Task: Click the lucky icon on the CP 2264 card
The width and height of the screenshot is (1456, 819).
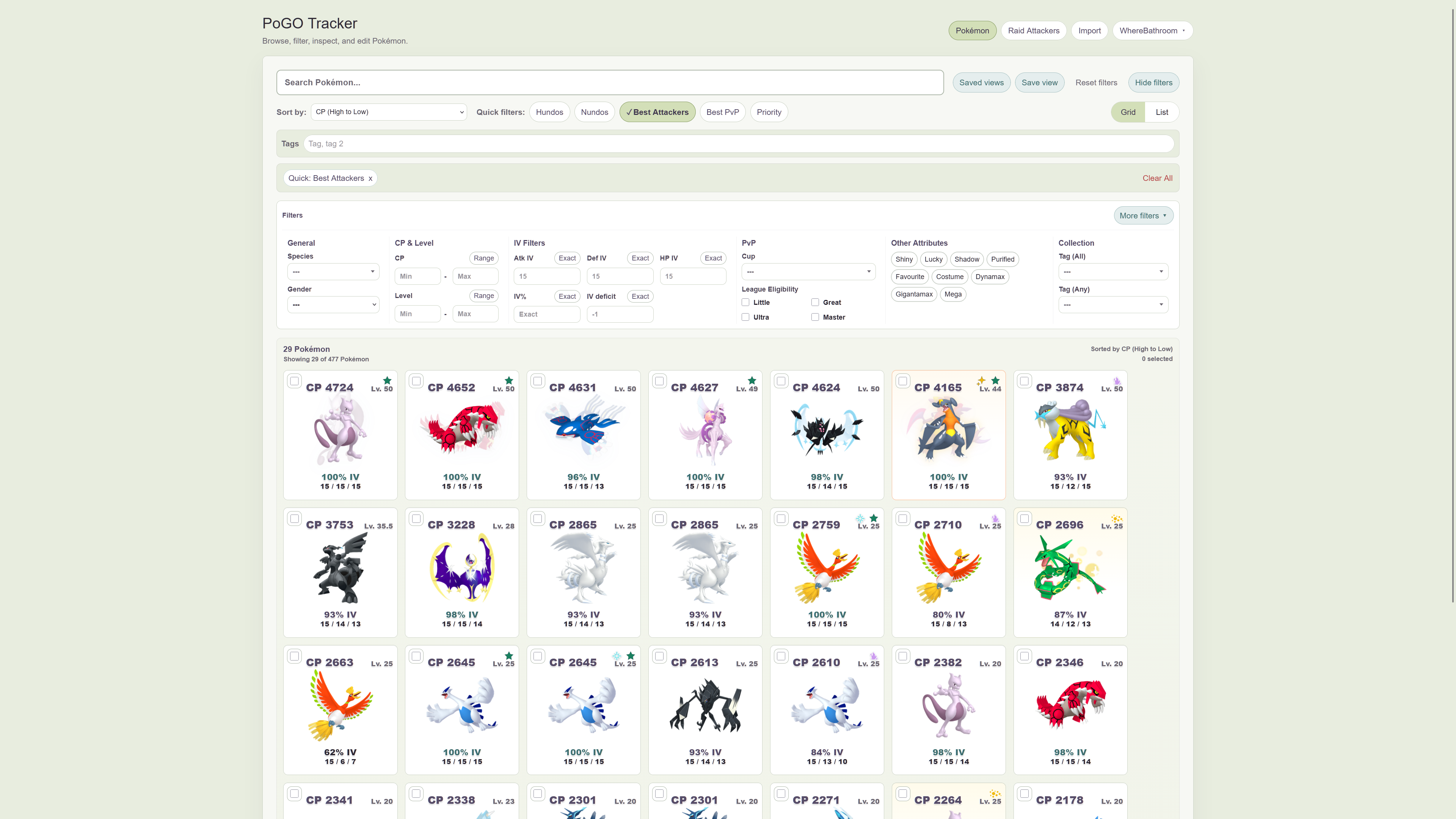Action: click(995, 794)
